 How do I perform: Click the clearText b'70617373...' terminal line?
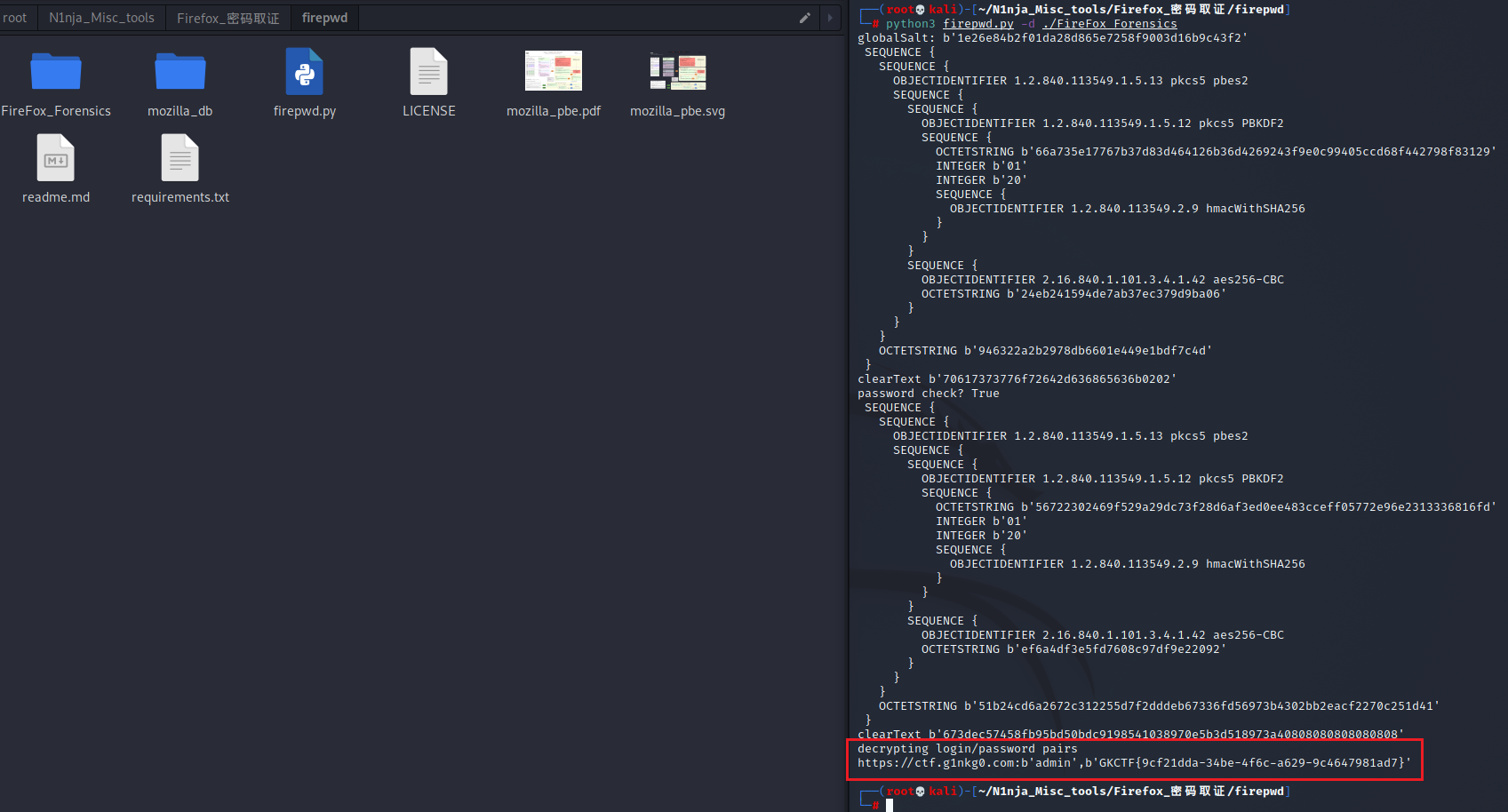click(1017, 379)
